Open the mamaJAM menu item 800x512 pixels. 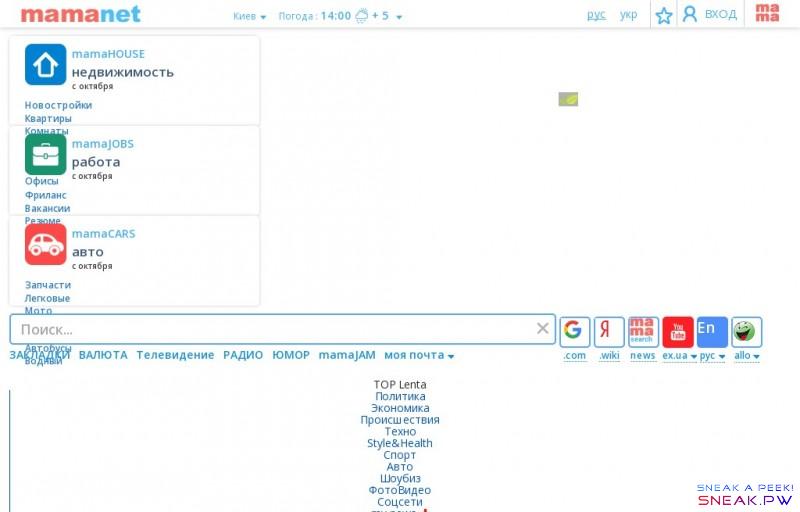(x=347, y=355)
